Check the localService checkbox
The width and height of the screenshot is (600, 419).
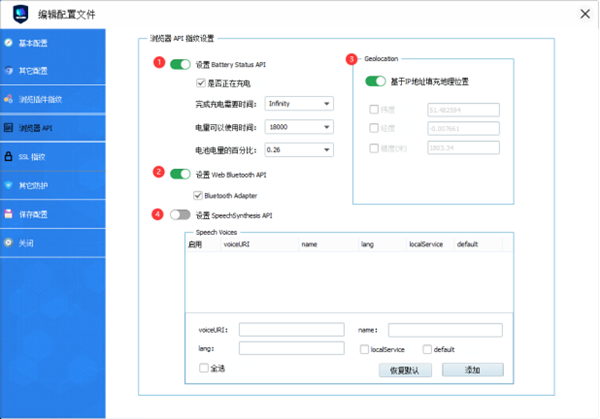364,349
